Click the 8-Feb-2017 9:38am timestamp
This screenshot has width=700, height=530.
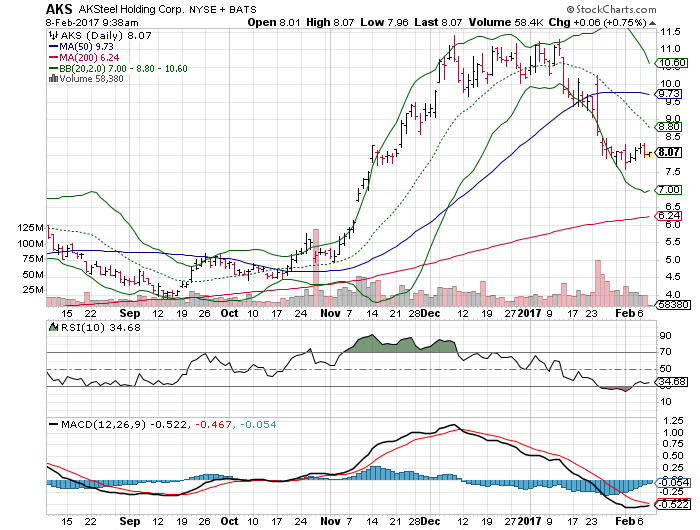tap(92, 22)
